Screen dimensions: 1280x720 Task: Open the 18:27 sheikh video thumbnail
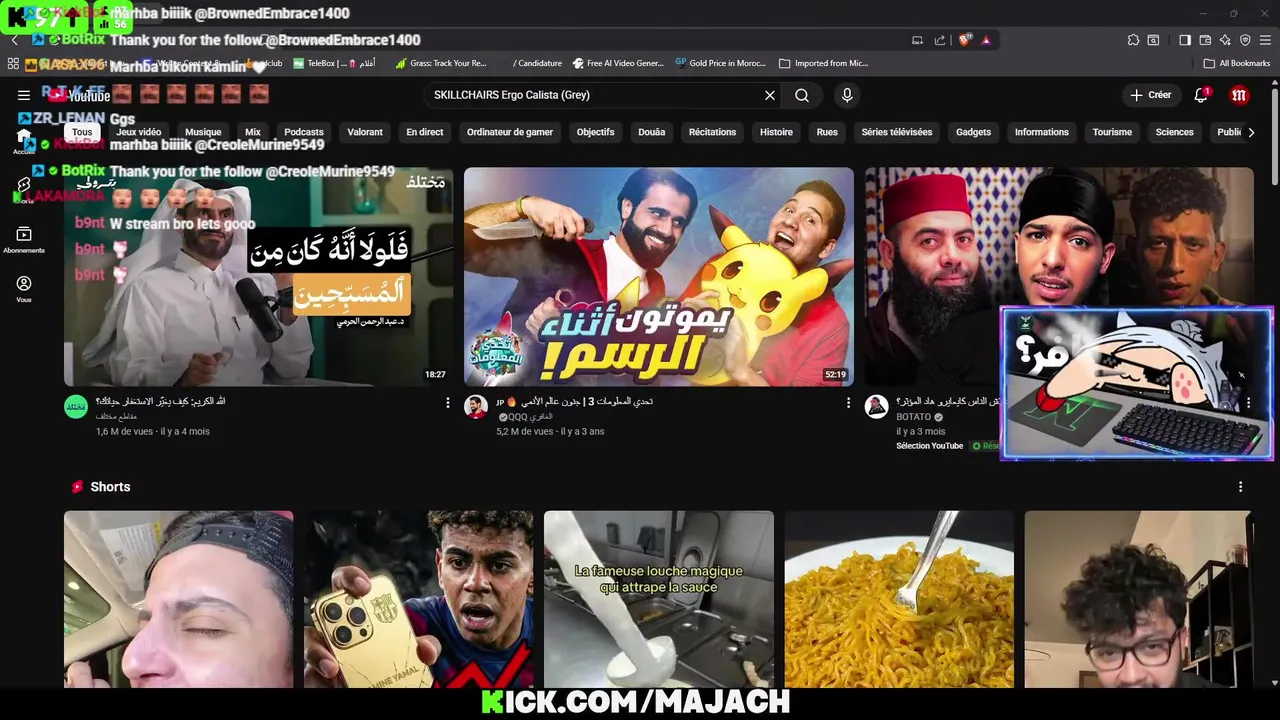coord(258,277)
